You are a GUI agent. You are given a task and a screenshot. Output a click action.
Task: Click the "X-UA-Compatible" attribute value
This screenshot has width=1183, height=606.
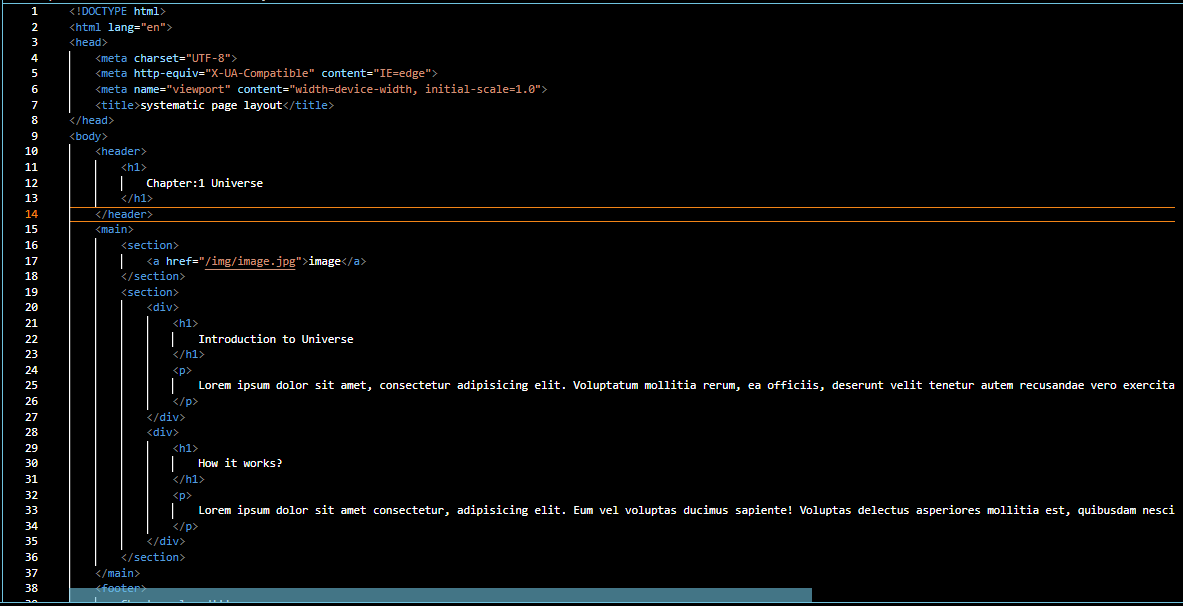click(x=260, y=74)
